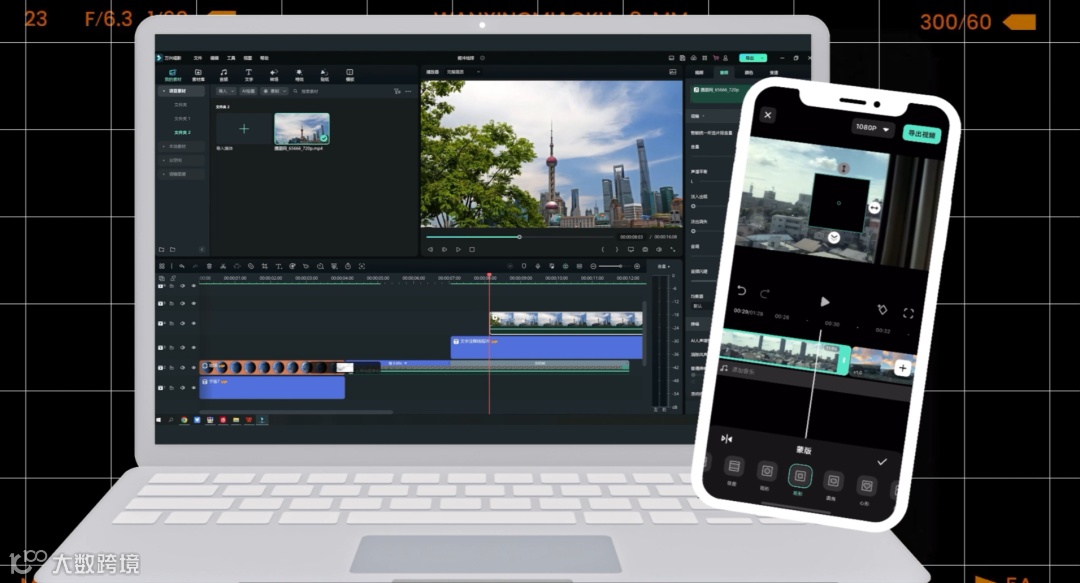
Task: Open the Effects tab with sparkle icon
Action: [x=300, y=74]
